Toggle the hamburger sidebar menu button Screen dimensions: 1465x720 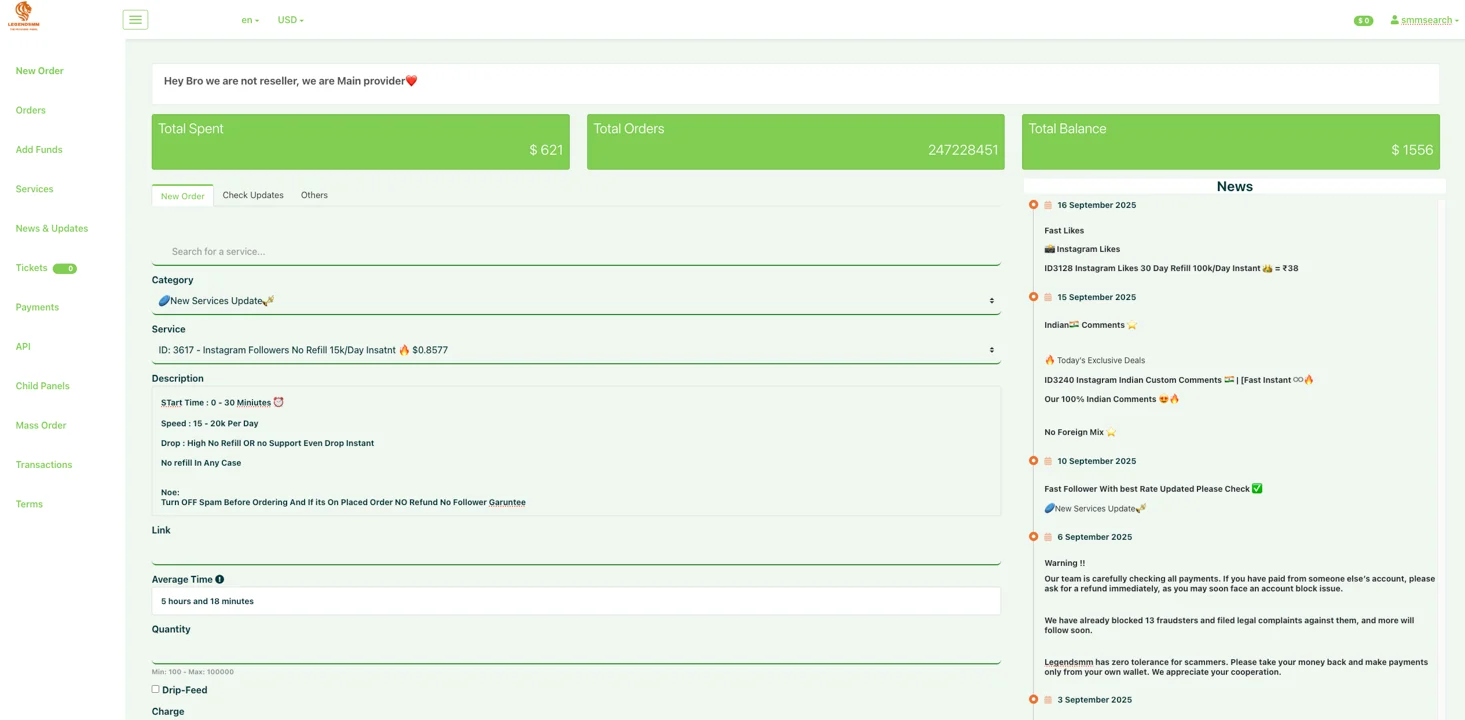coord(135,20)
